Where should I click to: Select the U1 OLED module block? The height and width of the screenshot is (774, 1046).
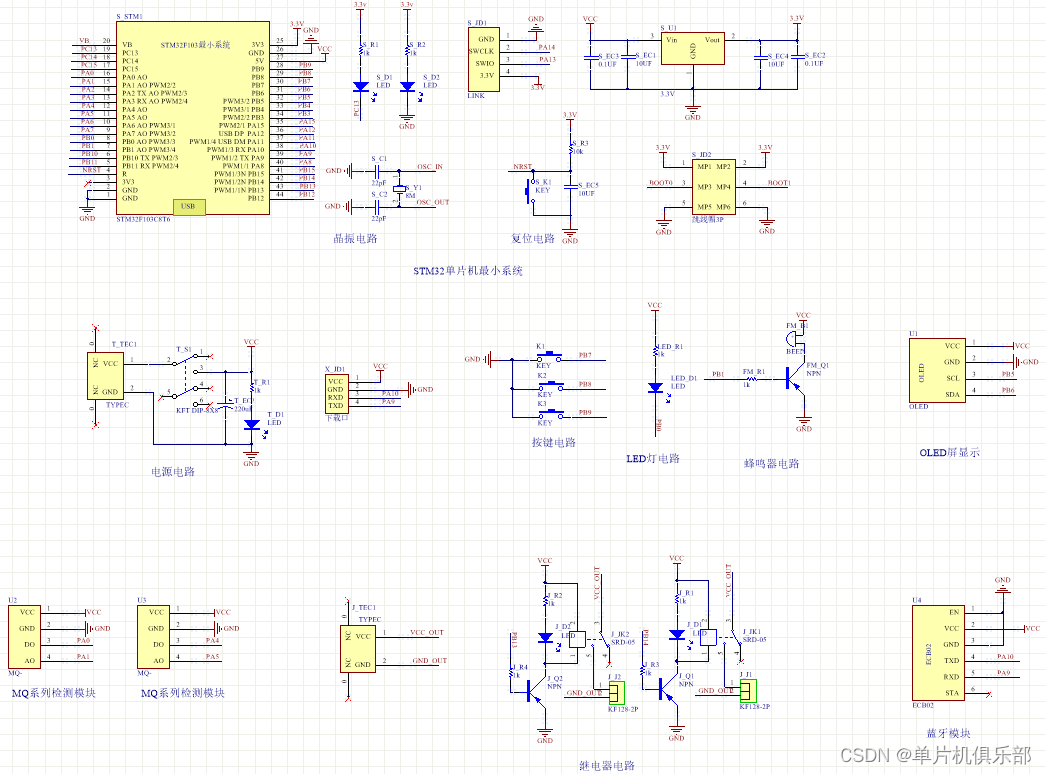pyautogui.click(x=937, y=370)
